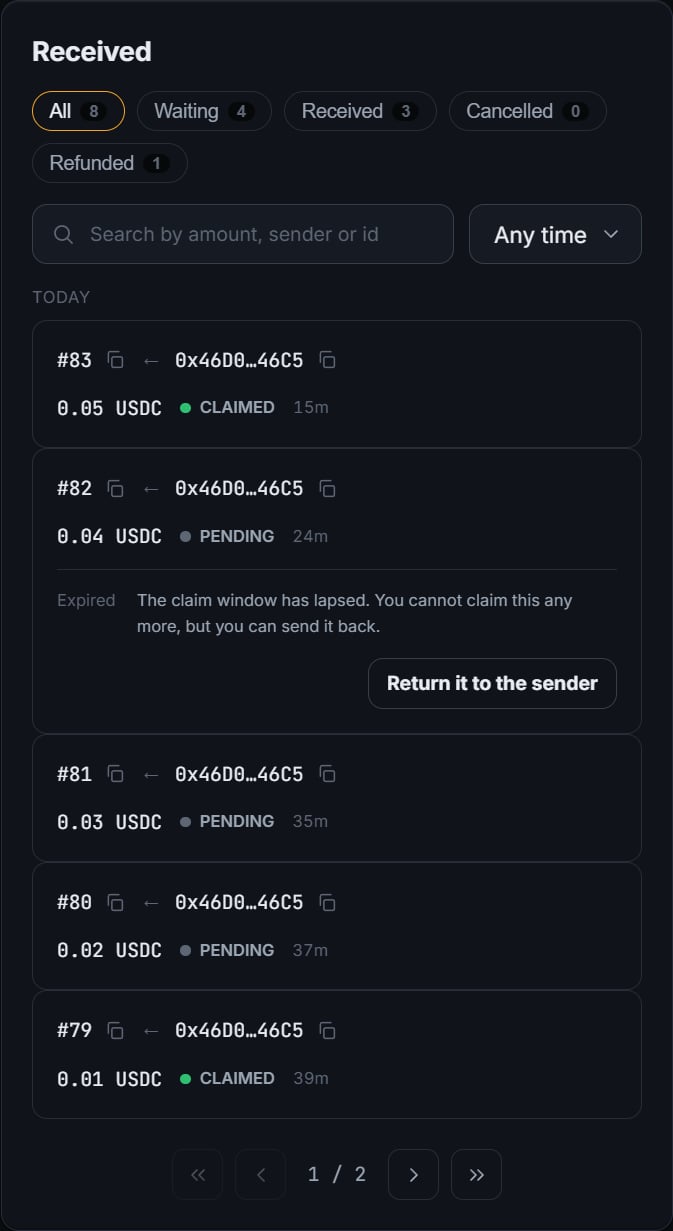Viewport: 673px width, 1231px height.
Task: Copy the transfer ID #82
Action: coord(116,489)
